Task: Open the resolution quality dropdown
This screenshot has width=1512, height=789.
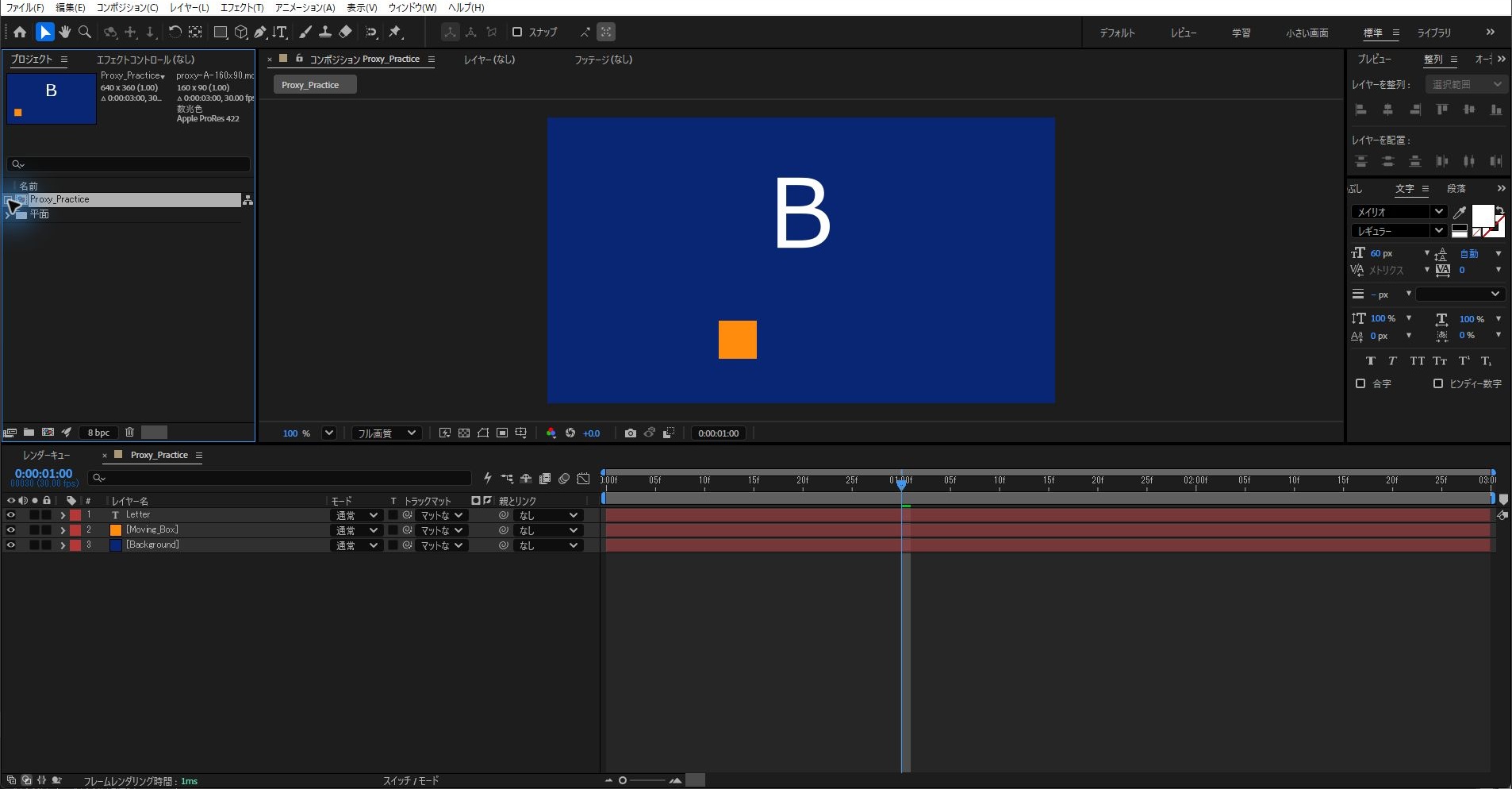Action: click(386, 433)
